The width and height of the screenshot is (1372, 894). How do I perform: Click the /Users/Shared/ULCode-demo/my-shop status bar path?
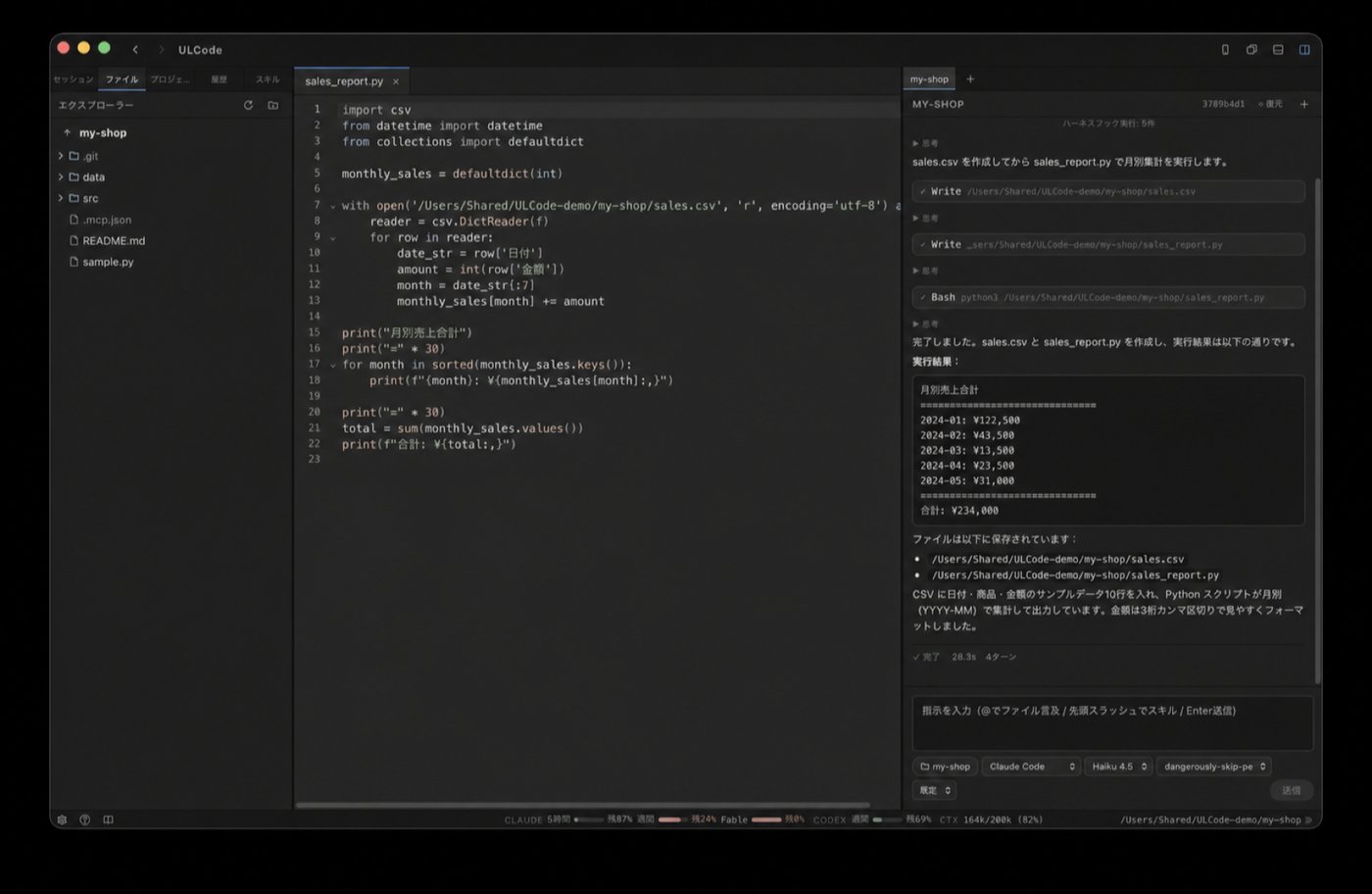pos(1210,819)
